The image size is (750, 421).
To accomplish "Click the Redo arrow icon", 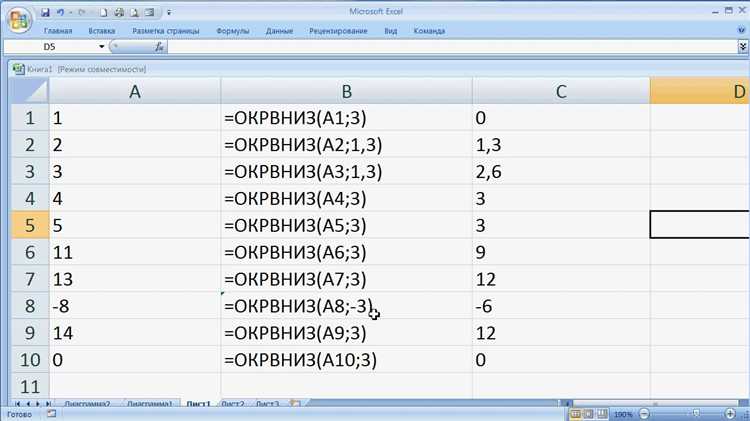I will click(82, 12).
